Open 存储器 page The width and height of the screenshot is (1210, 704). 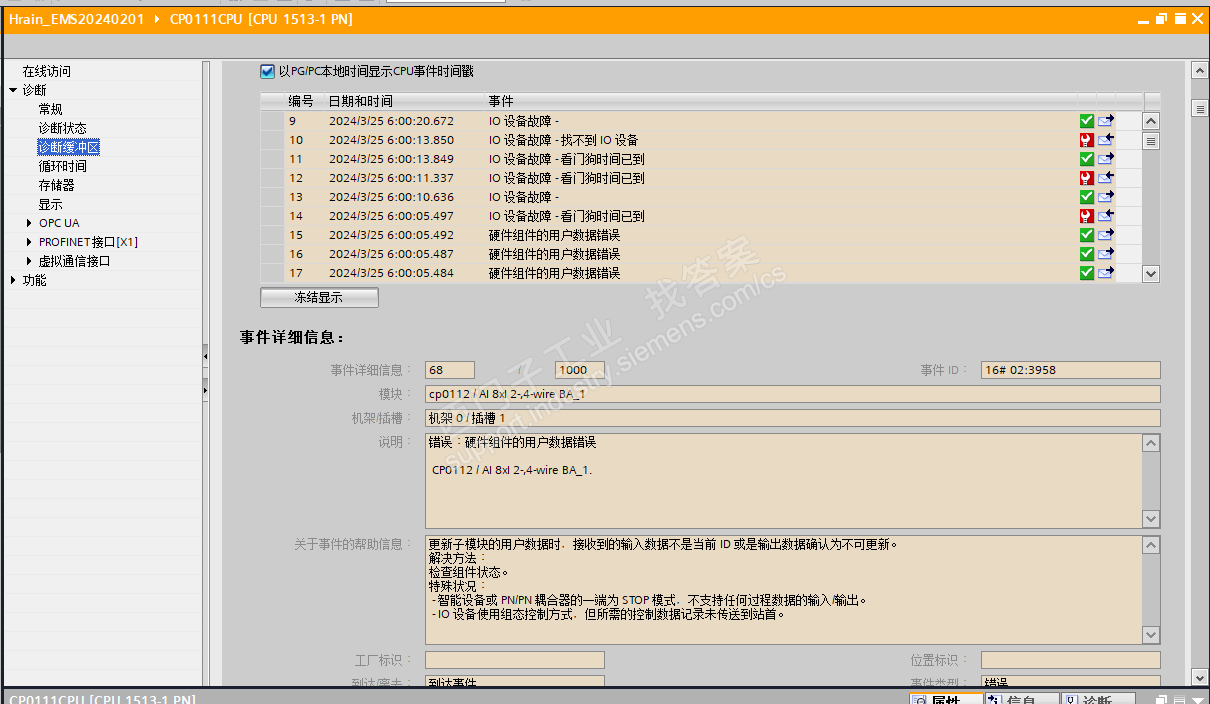coord(57,185)
